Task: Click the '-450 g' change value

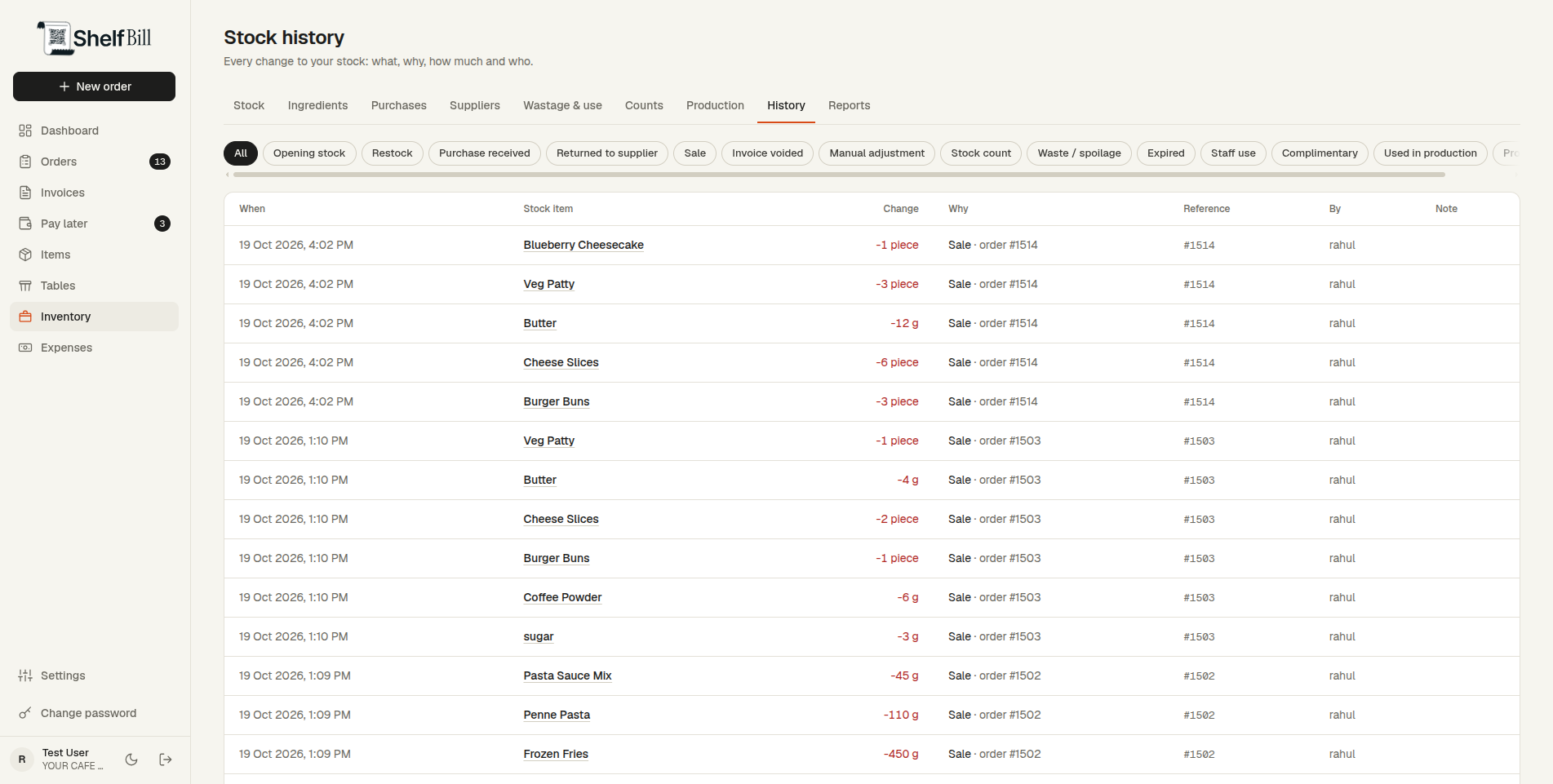Action: (x=900, y=754)
